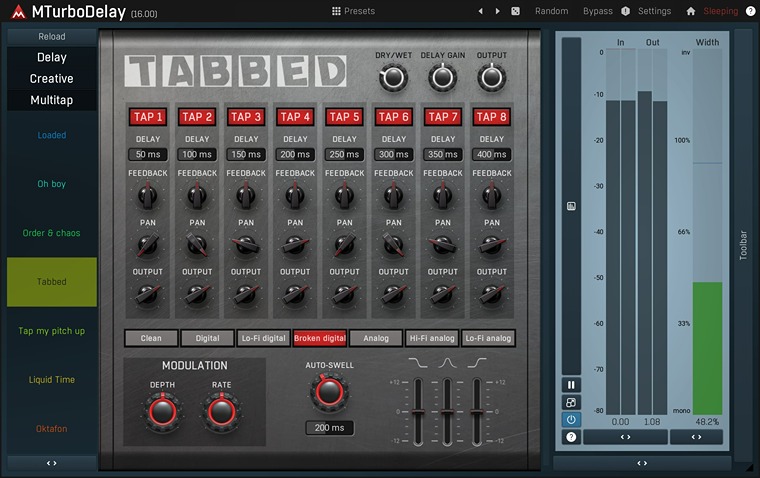Select the high-shelf filter shape icon
The image size is (760, 478).
pyautogui.click(x=477, y=363)
